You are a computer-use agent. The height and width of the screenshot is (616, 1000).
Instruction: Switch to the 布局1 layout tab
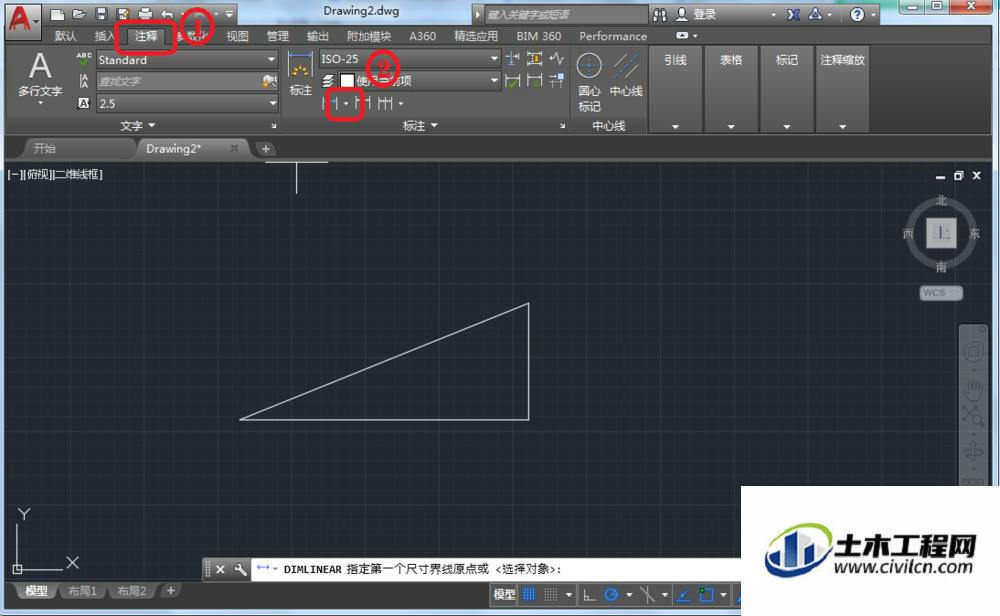pyautogui.click(x=82, y=591)
